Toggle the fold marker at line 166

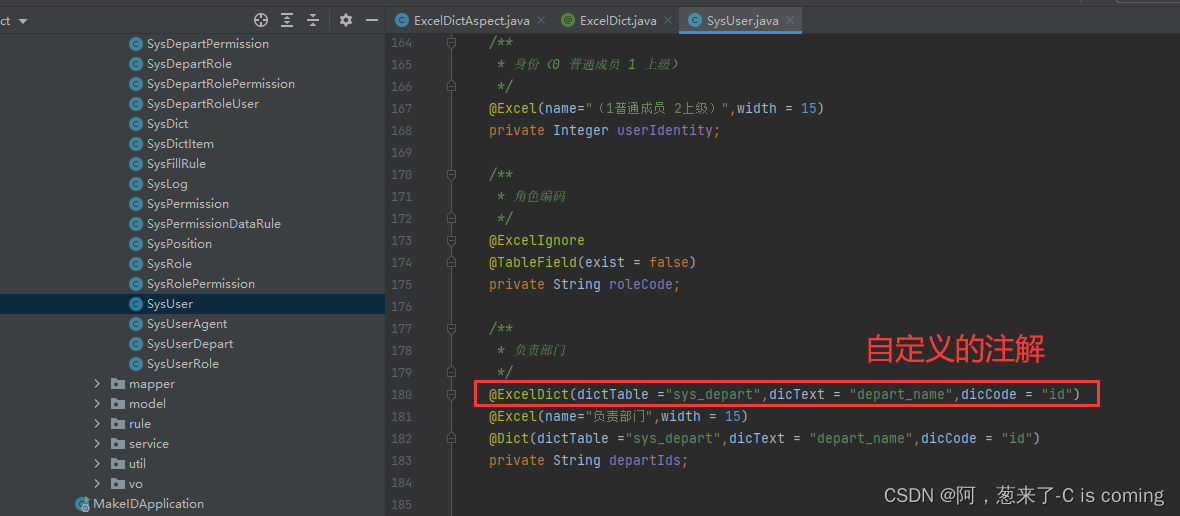click(452, 87)
